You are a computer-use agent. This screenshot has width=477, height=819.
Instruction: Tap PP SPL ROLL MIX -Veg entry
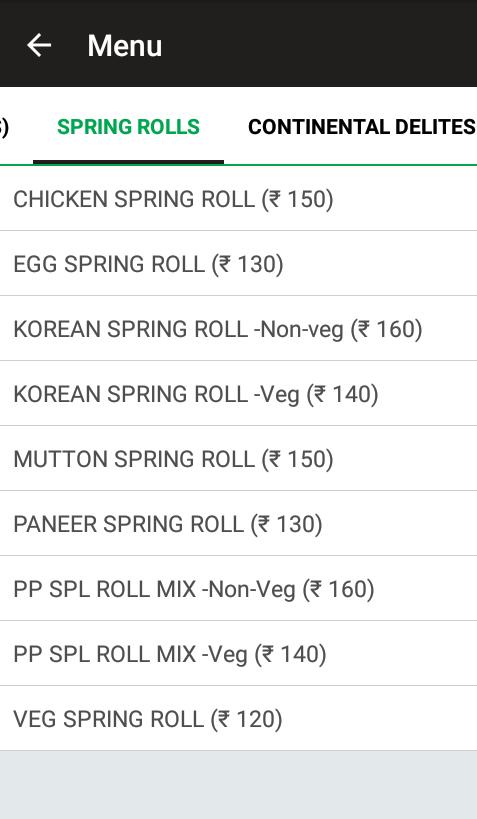pos(238,653)
